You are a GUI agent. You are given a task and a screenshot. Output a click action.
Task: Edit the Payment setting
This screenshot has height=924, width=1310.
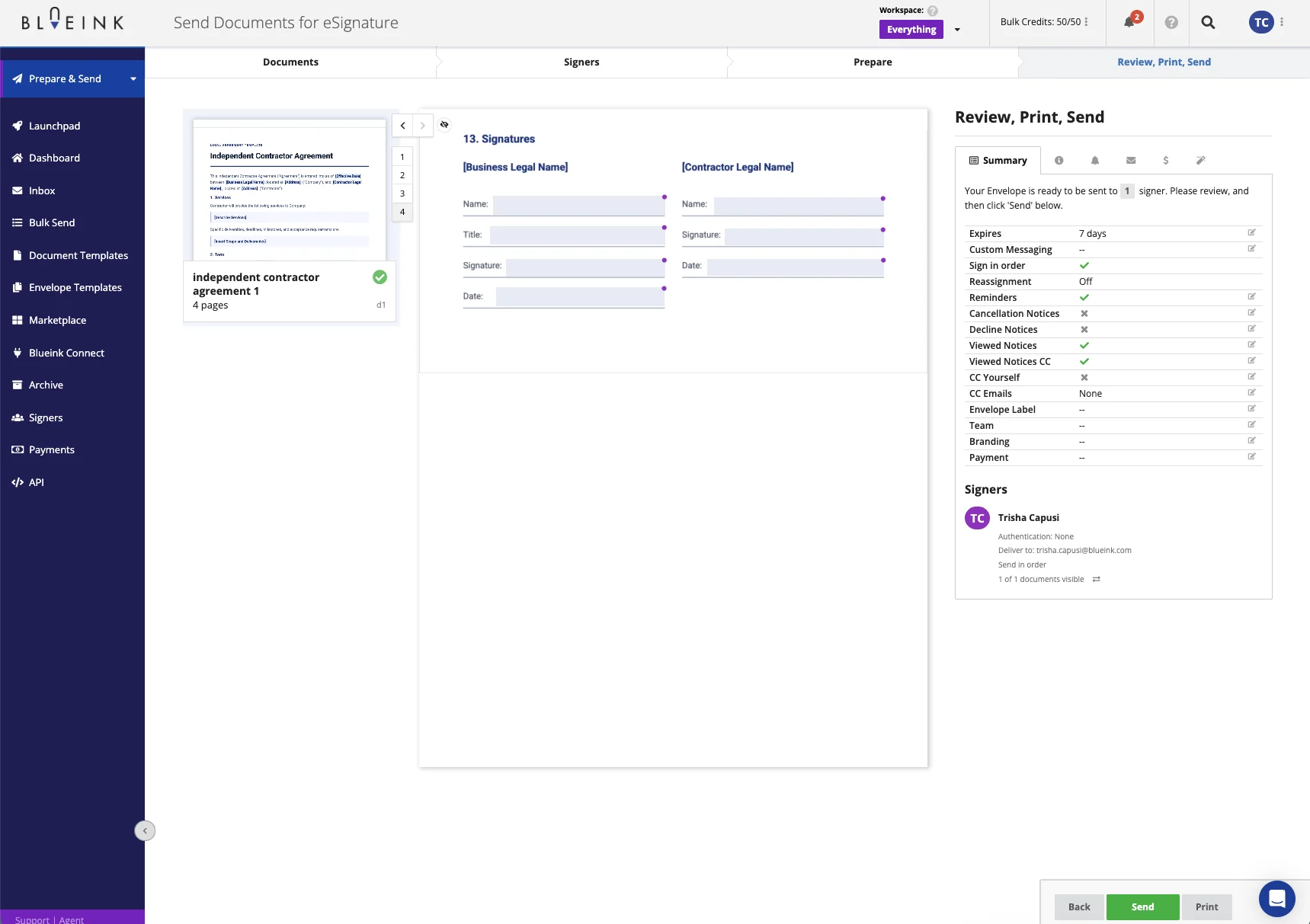[x=1251, y=456]
